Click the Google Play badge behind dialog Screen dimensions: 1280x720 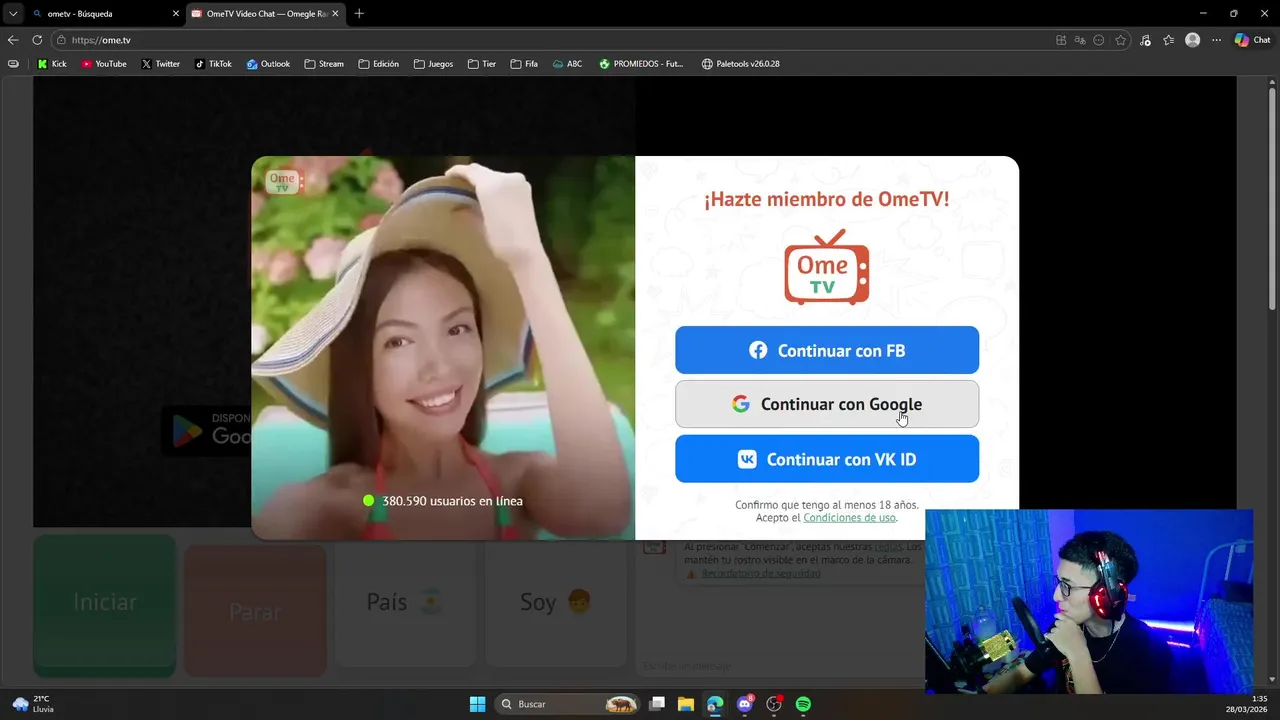[x=207, y=430]
